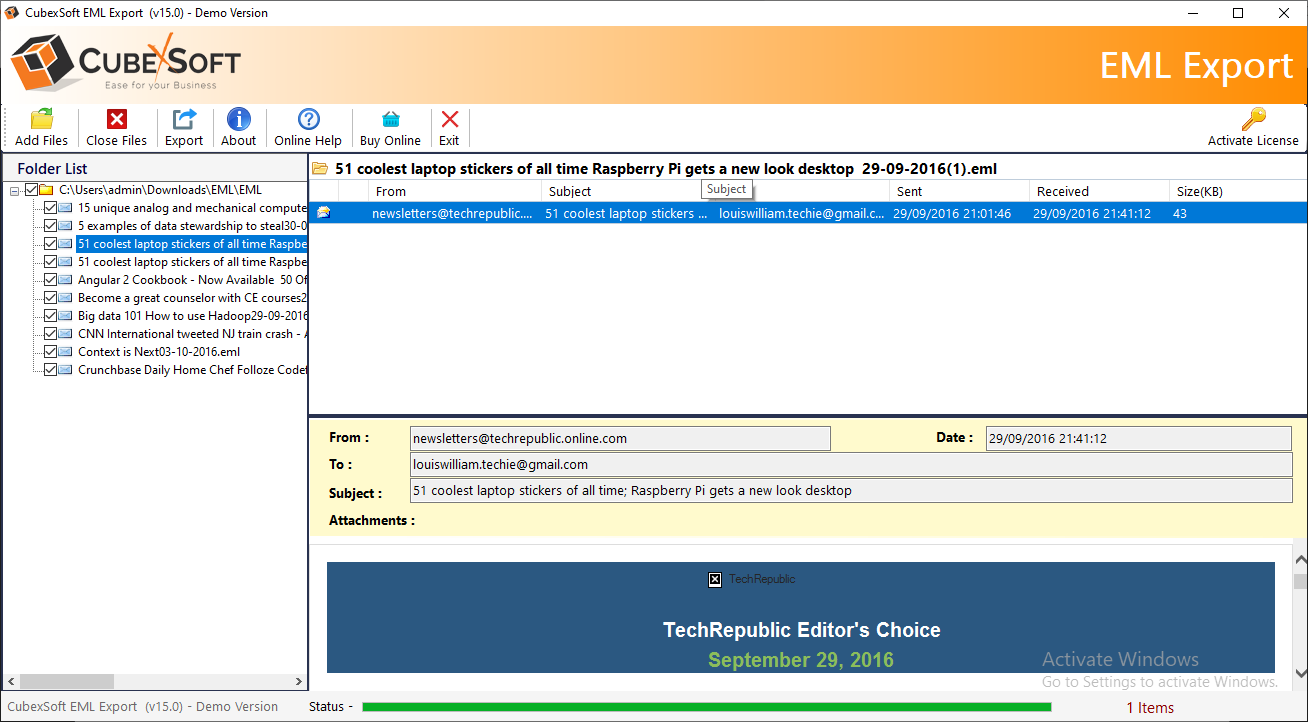Click the Close Files red X icon
This screenshot has width=1308, height=722.
pyautogui.click(x=117, y=119)
